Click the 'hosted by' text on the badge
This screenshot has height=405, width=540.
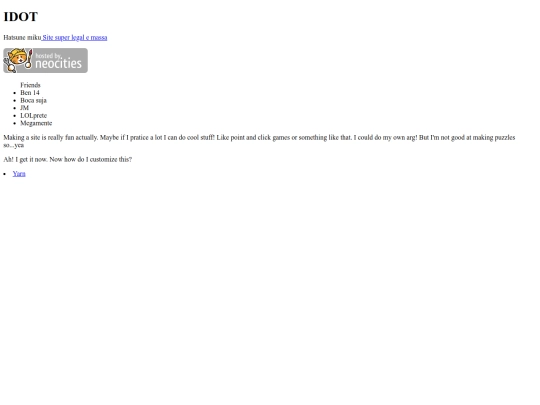pyautogui.click(x=49, y=55)
